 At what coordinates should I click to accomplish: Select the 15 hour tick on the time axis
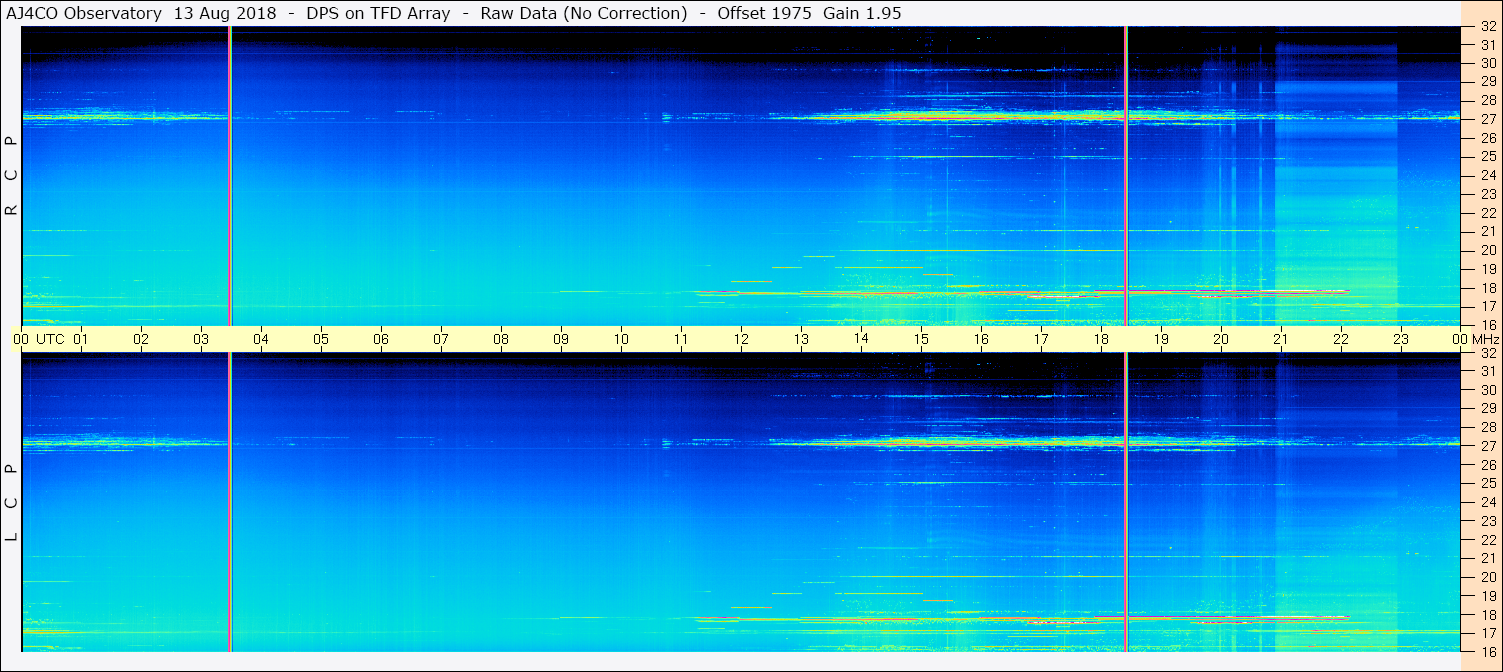pyautogui.click(x=921, y=339)
